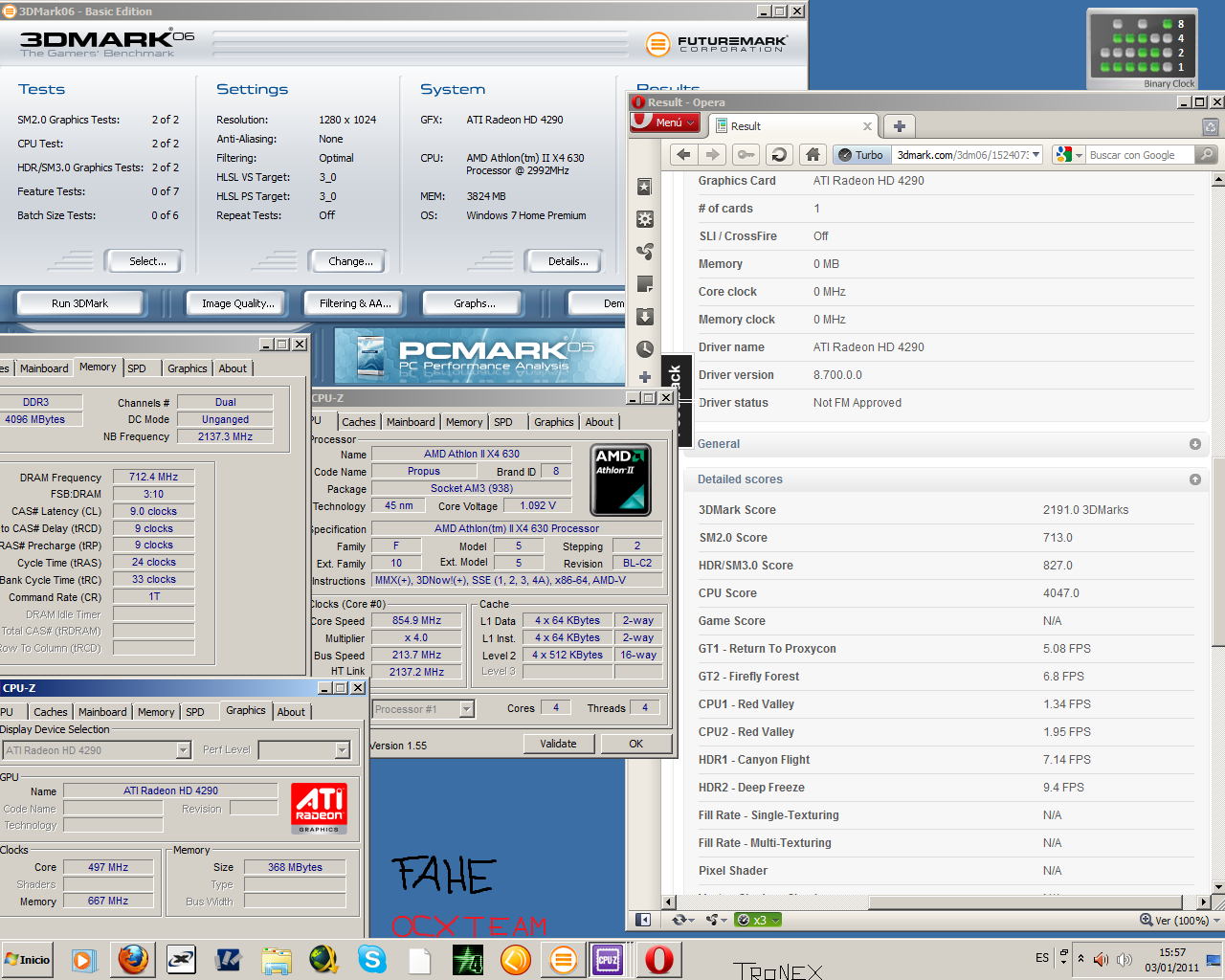Close the Result tab
The image size is (1225, 980).
click(x=867, y=126)
